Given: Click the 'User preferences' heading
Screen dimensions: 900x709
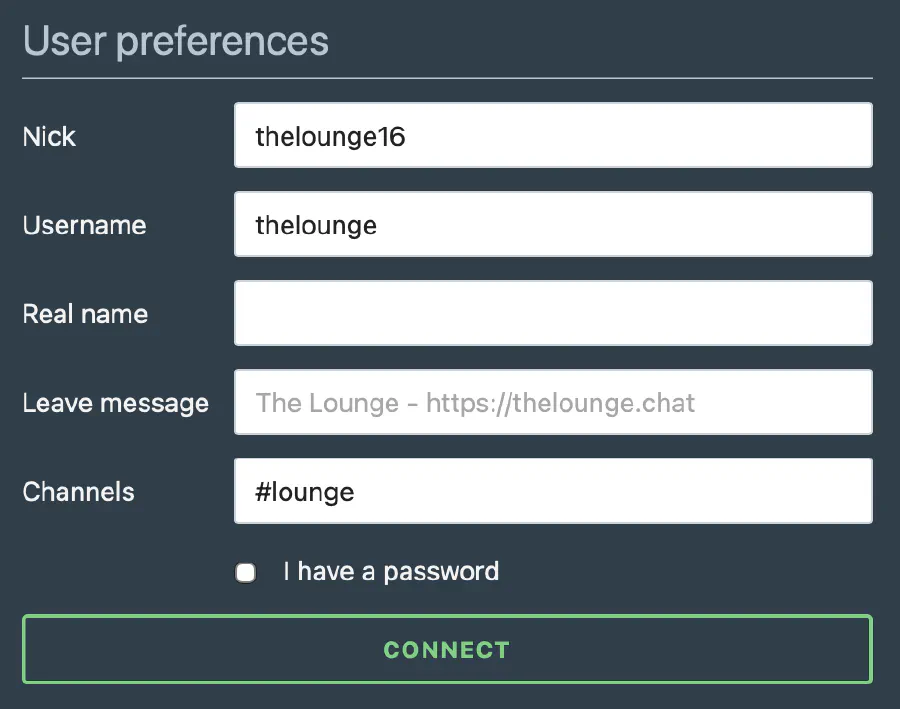Looking at the screenshot, I should pos(175,41).
